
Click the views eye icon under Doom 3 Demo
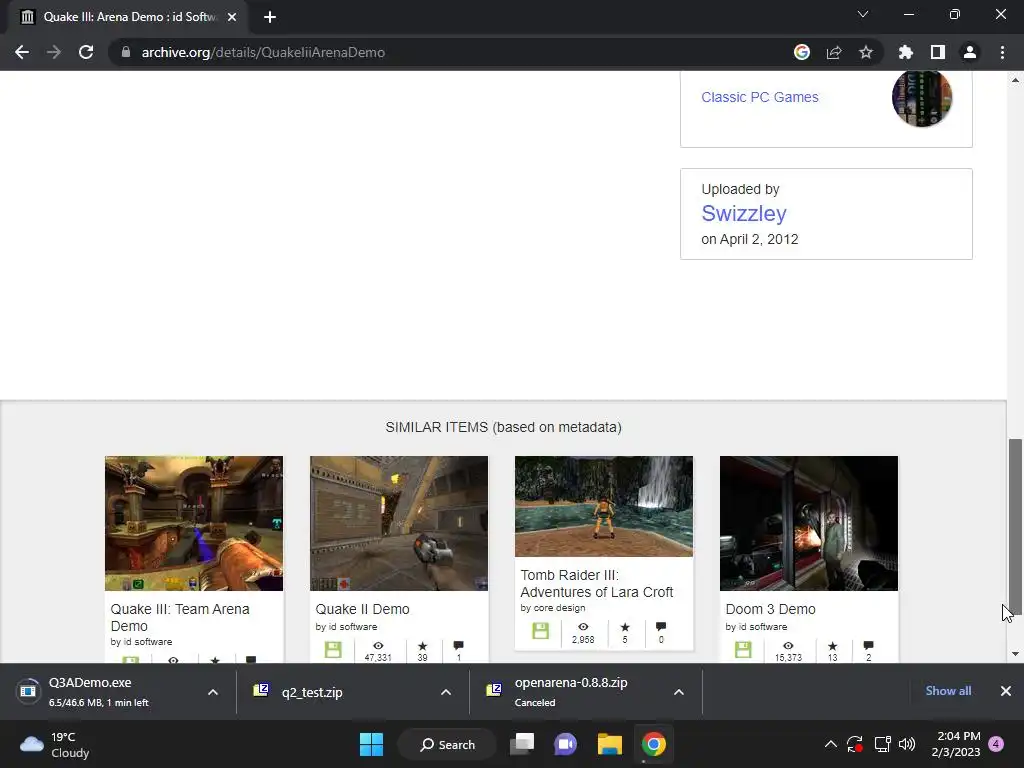[788, 646]
